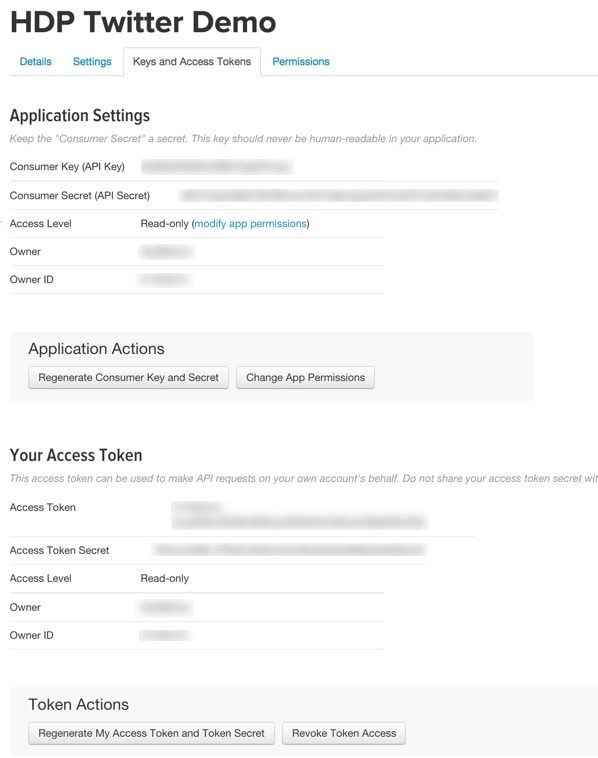Click the Revoke Token Access button
598x758 pixels.
click(x=344, y=733)
